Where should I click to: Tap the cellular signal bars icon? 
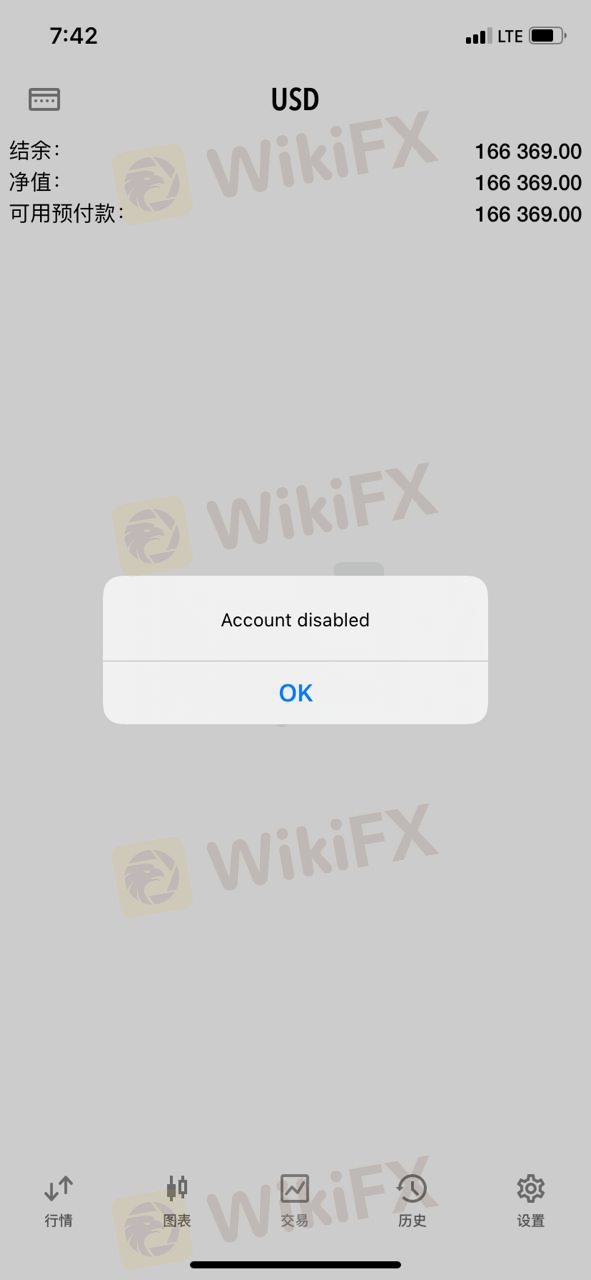tap(477, 37)
